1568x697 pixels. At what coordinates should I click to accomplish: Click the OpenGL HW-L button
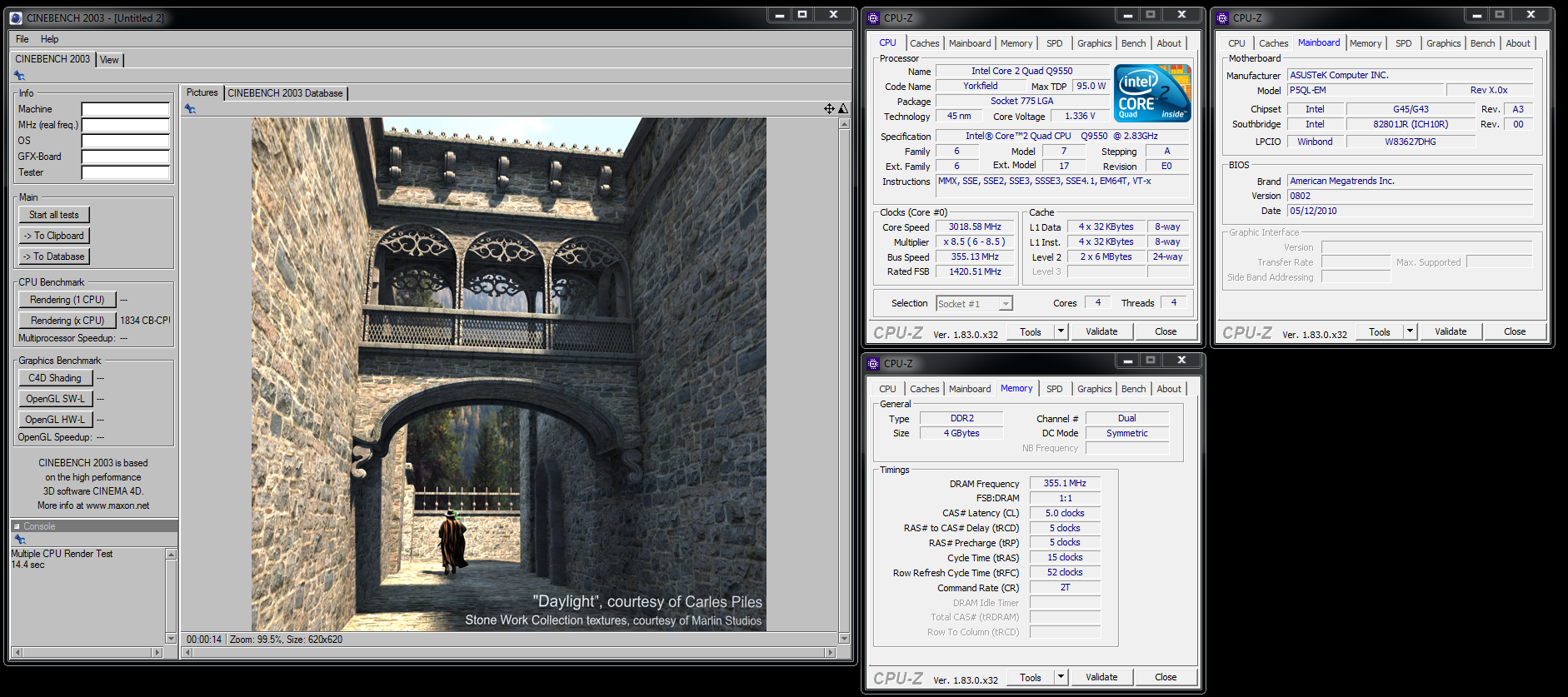coord(55,420)
